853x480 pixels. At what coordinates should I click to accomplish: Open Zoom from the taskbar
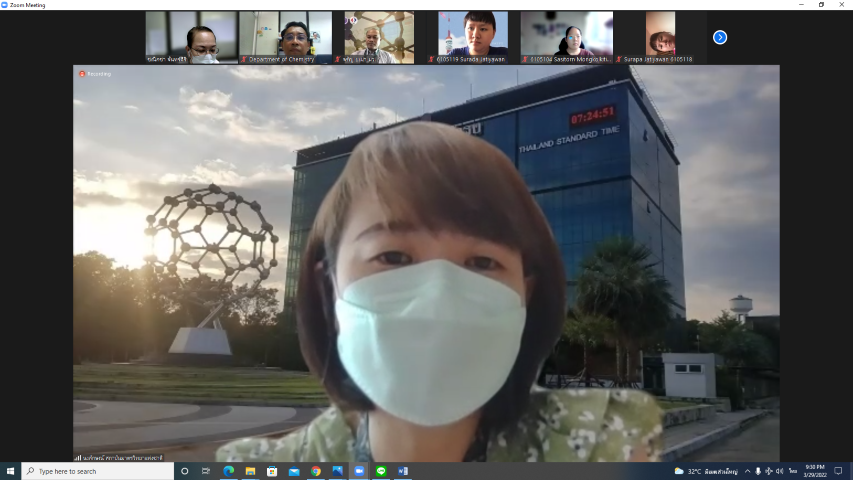(359, 471)
